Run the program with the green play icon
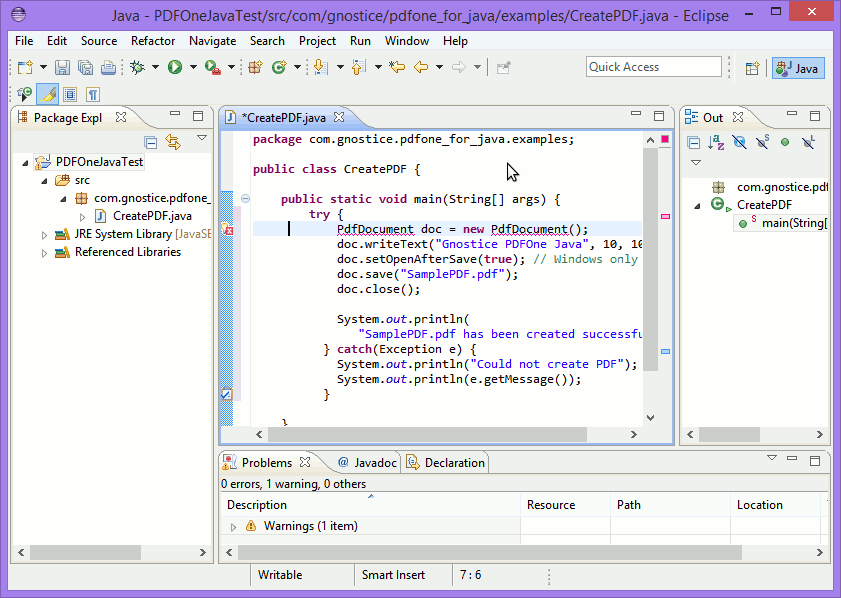Viewport: 841px width, 598px height. point(175,67)
